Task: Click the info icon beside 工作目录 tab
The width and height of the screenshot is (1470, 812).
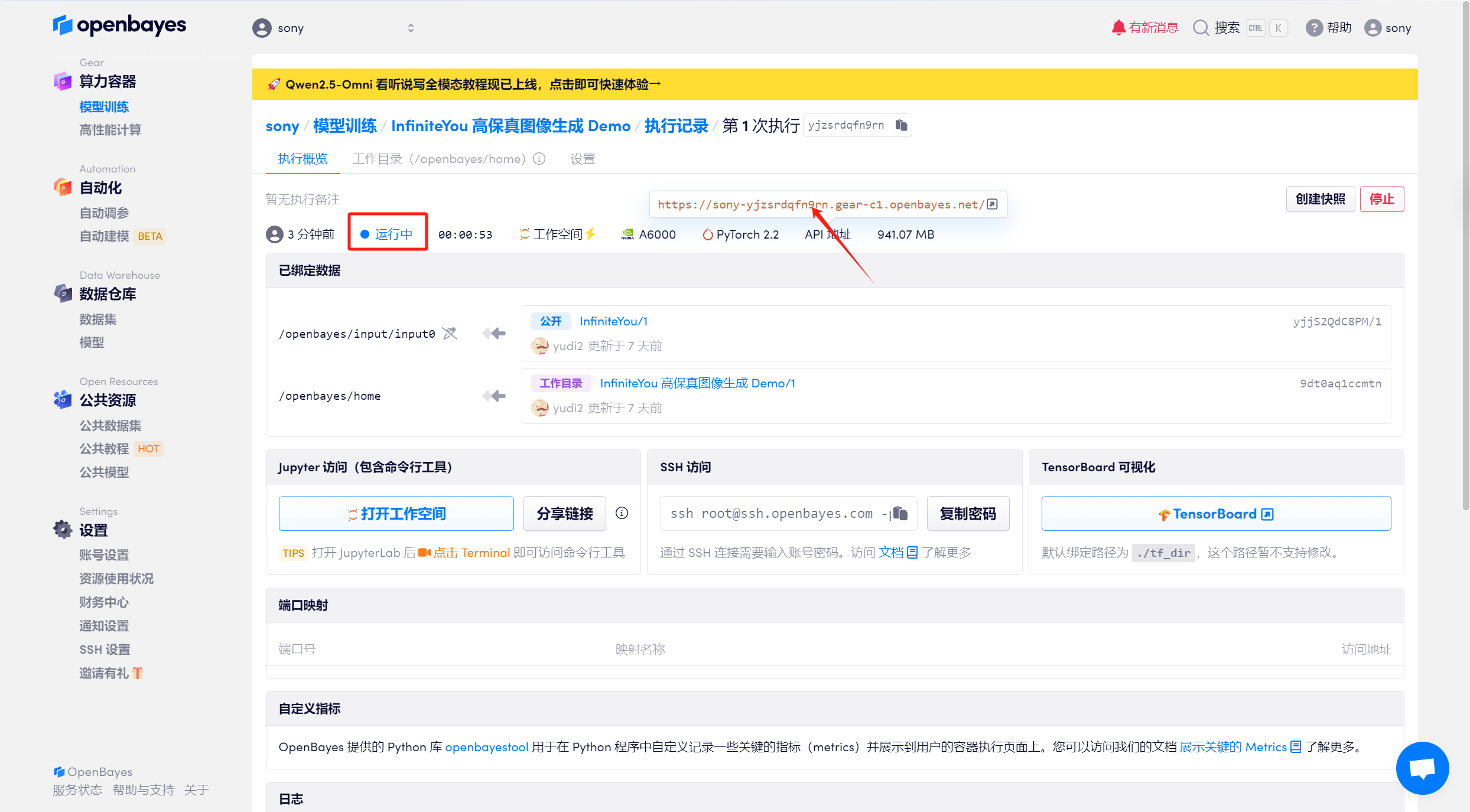Action: click(539, 159)
